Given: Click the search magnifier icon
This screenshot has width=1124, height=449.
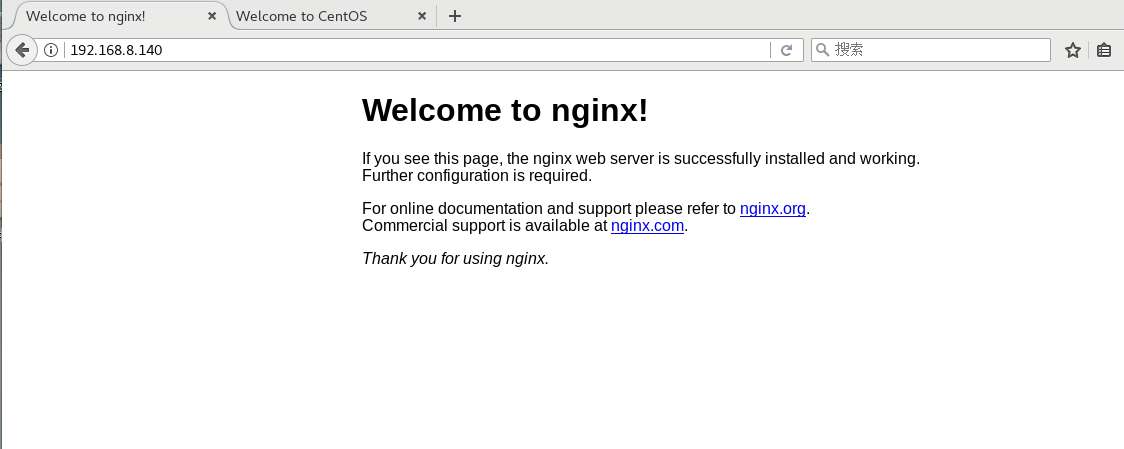Looking at the screenshot, I should [823, 49].
